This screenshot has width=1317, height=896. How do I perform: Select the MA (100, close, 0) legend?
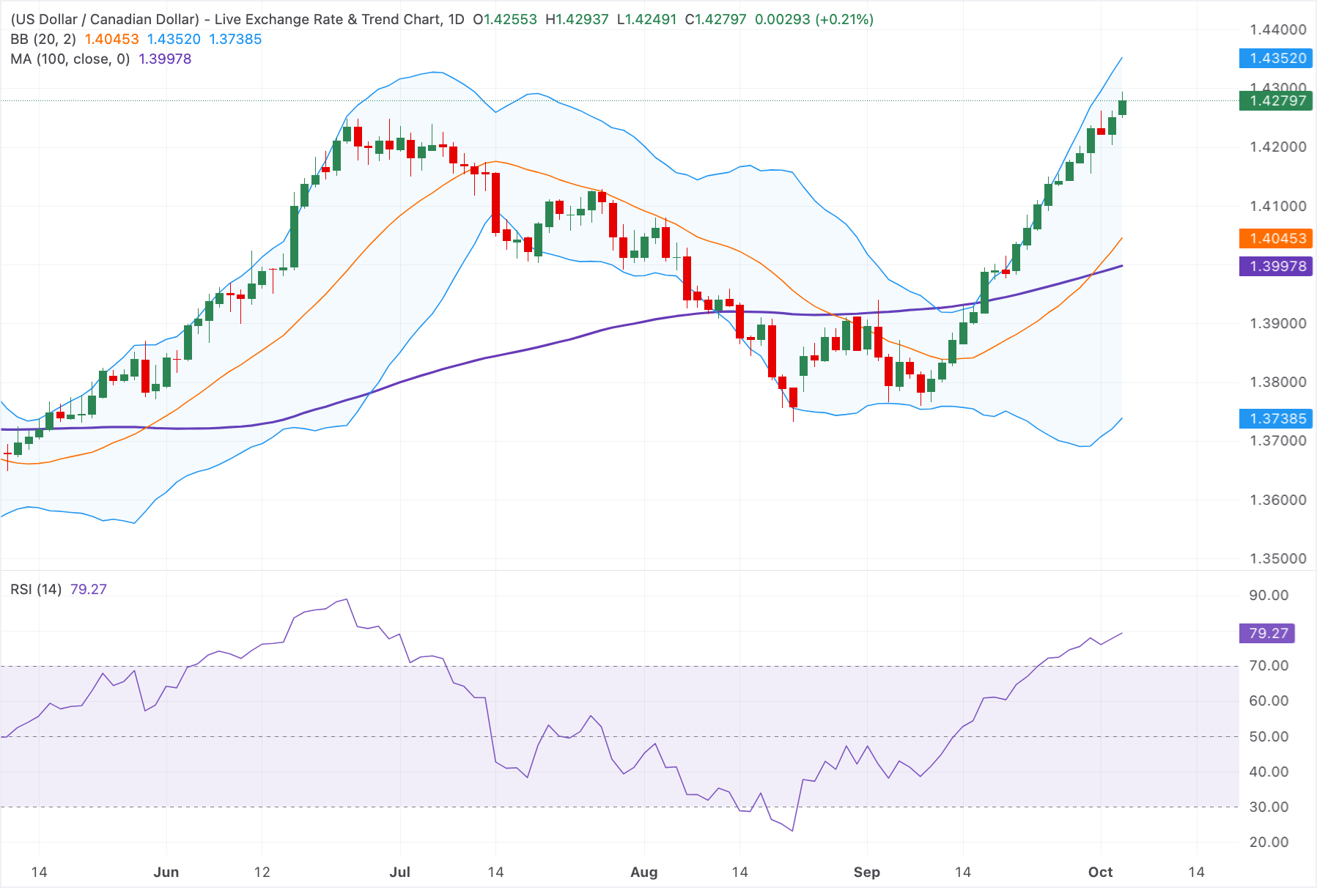coord(70,59)
